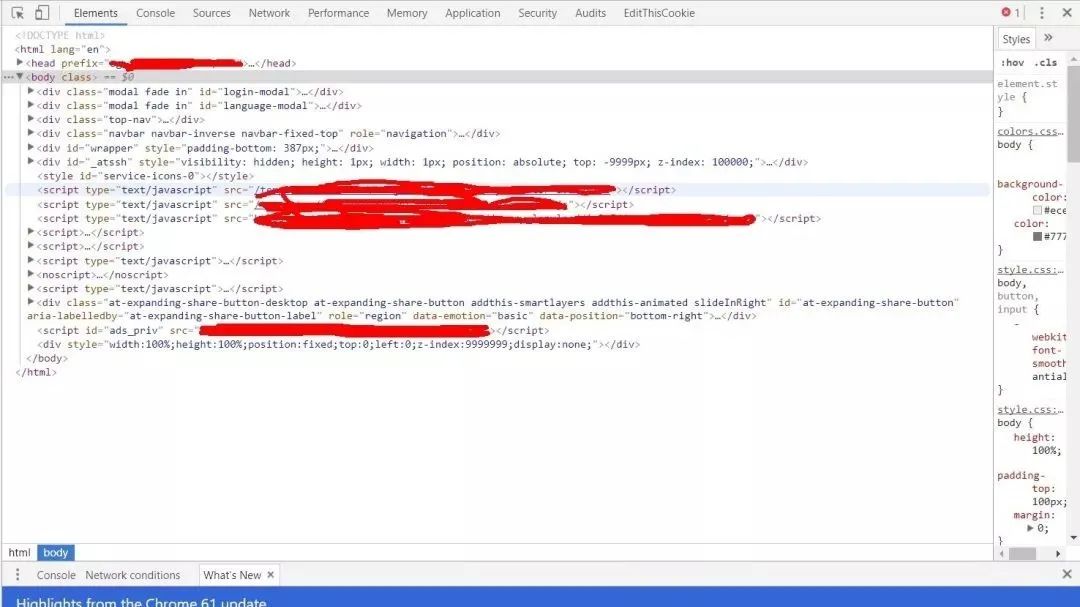Switch to the Elements tab
1080x607 pixels.
(95, 13)
